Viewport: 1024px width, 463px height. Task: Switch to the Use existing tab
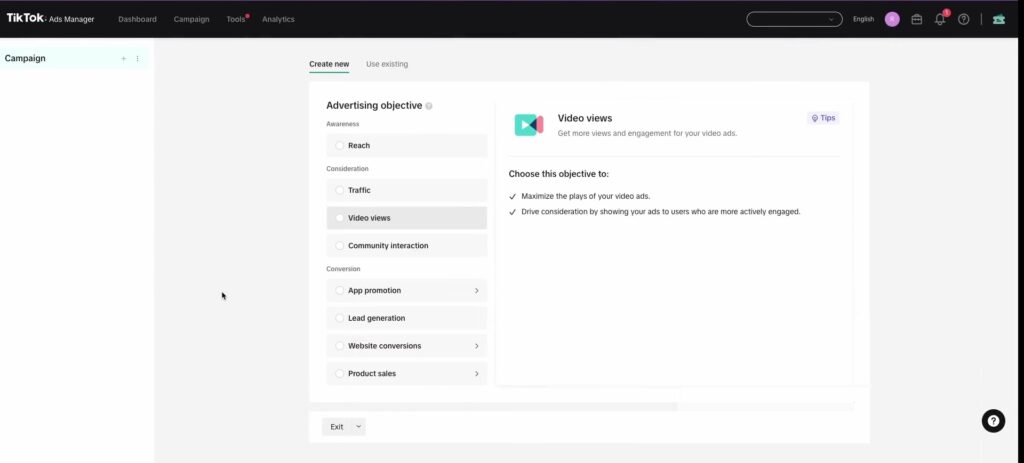pos(387,64)
